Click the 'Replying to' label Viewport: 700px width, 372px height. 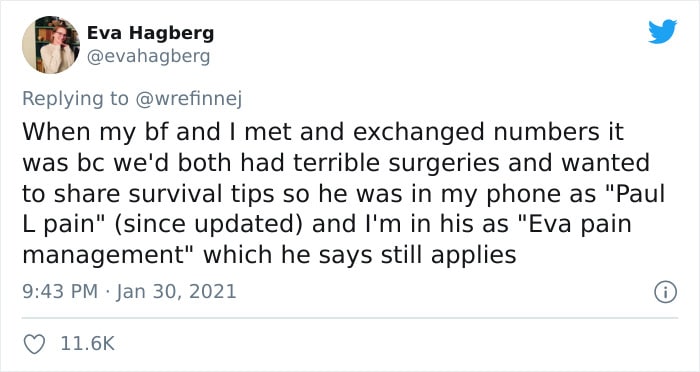pyautogui.click(x=75, y=99)
